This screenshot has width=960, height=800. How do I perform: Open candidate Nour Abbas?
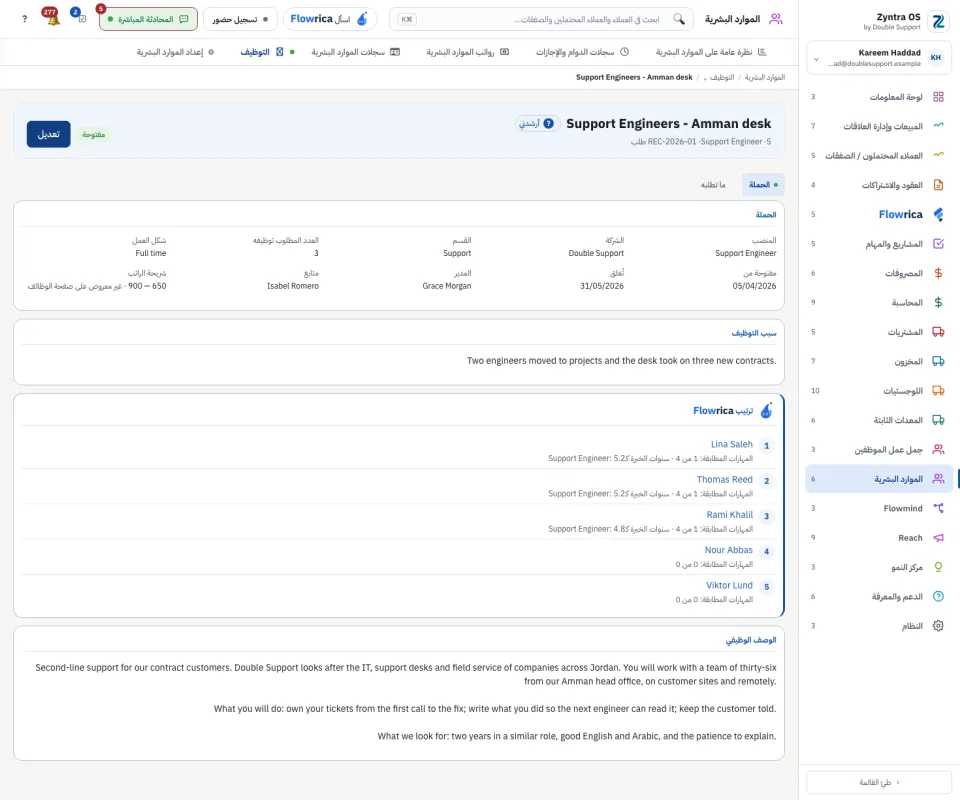[728, 550]
